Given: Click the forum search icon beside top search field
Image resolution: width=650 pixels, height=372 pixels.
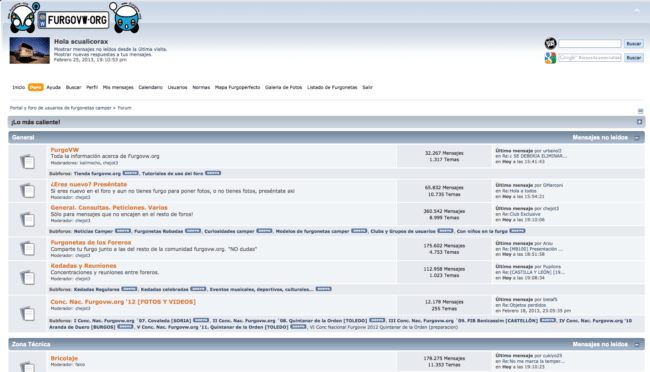Looking at the screenshot, I should 550,43.
